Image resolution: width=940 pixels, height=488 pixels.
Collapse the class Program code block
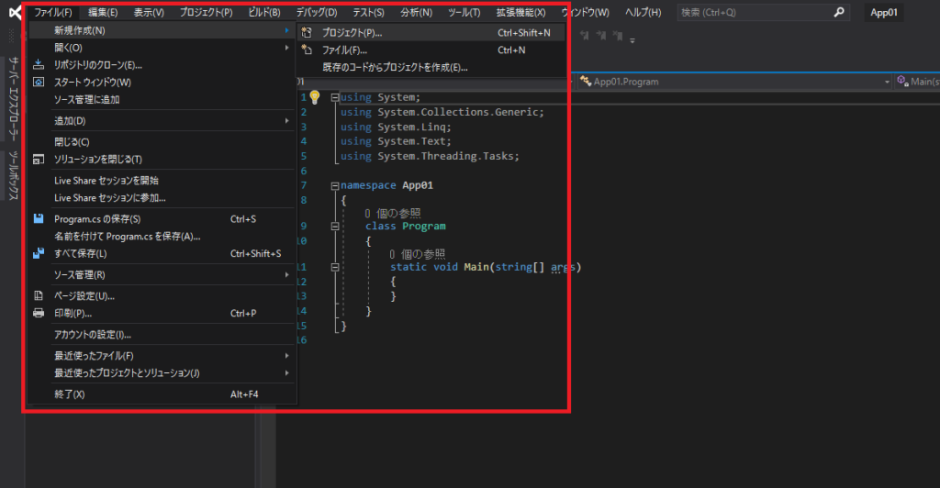click(334, 227)
